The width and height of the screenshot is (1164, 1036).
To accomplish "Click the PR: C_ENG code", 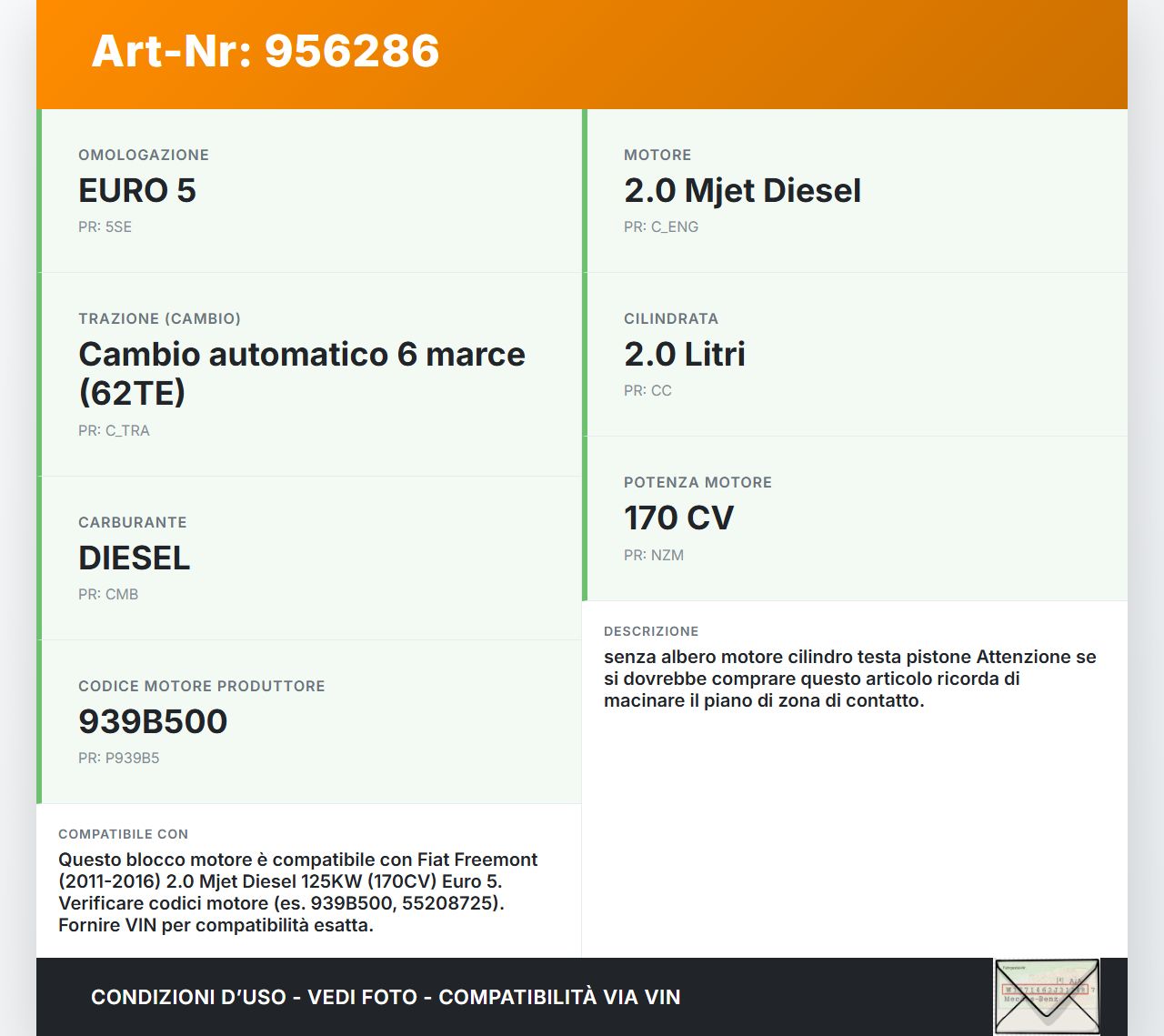I will pyautogui.click(x=661, y=227).
